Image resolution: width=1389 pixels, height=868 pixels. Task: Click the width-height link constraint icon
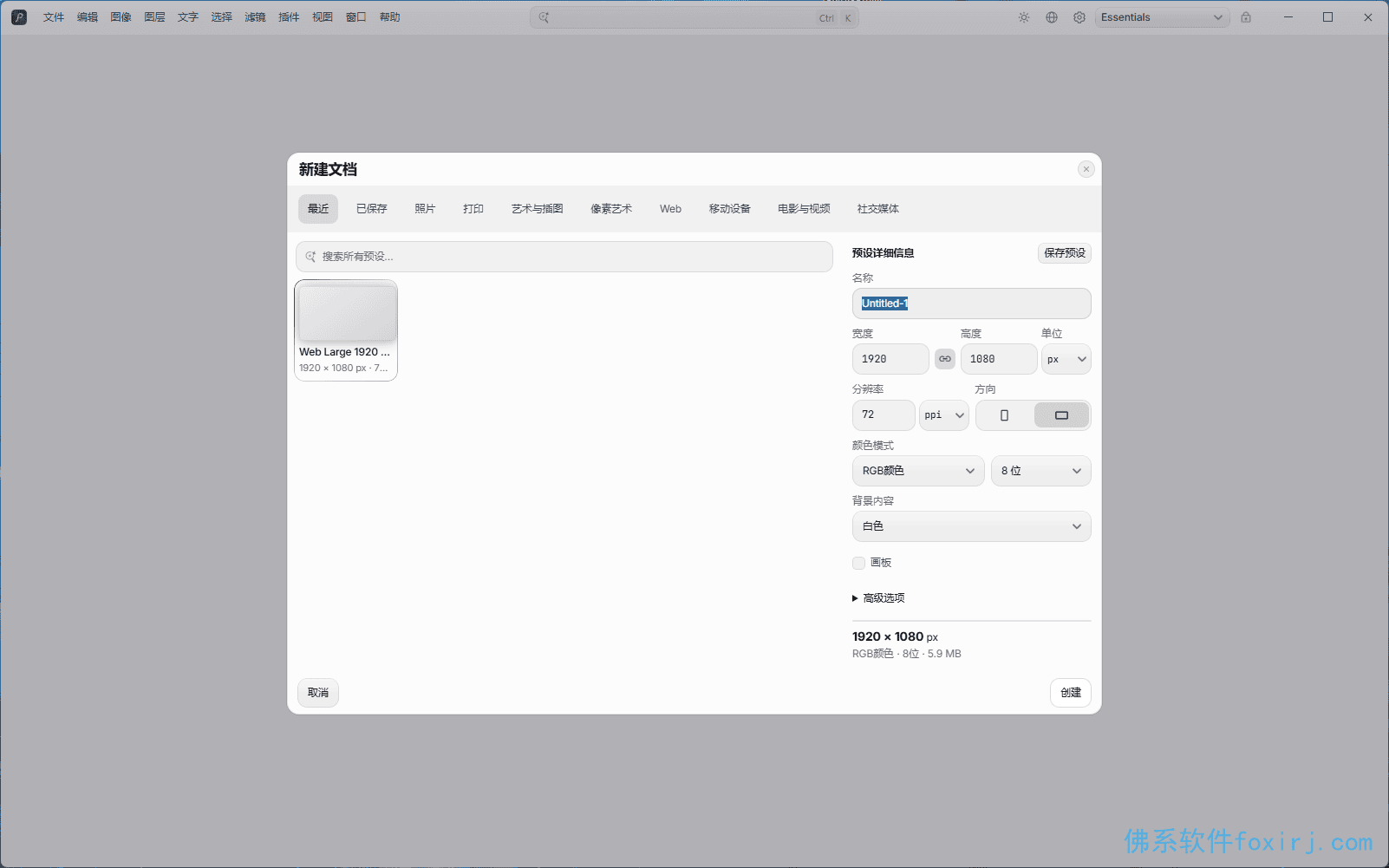pos(944,359)
